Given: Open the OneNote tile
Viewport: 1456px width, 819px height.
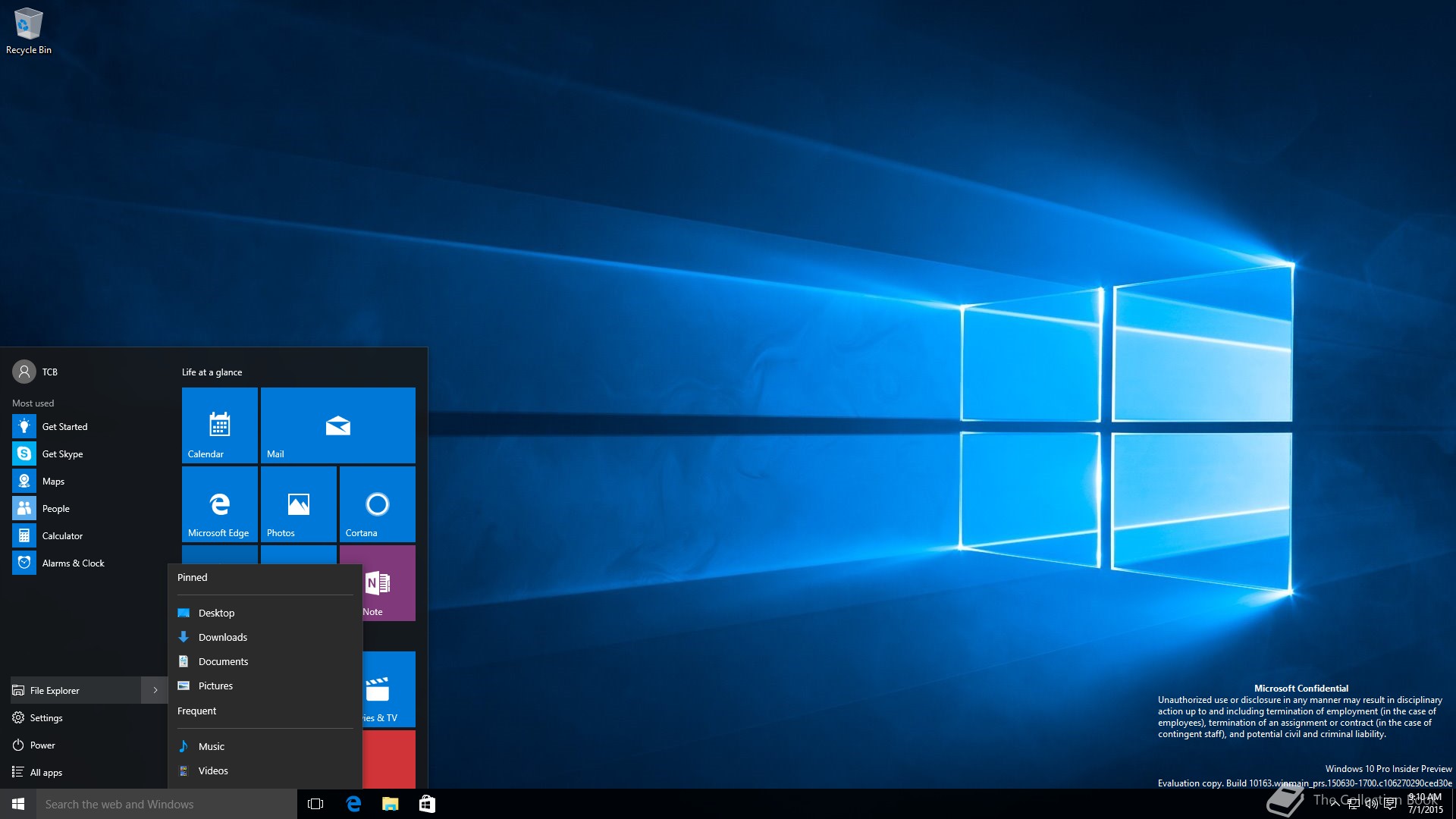Looking at the screenshot, I should coord(389,583).
